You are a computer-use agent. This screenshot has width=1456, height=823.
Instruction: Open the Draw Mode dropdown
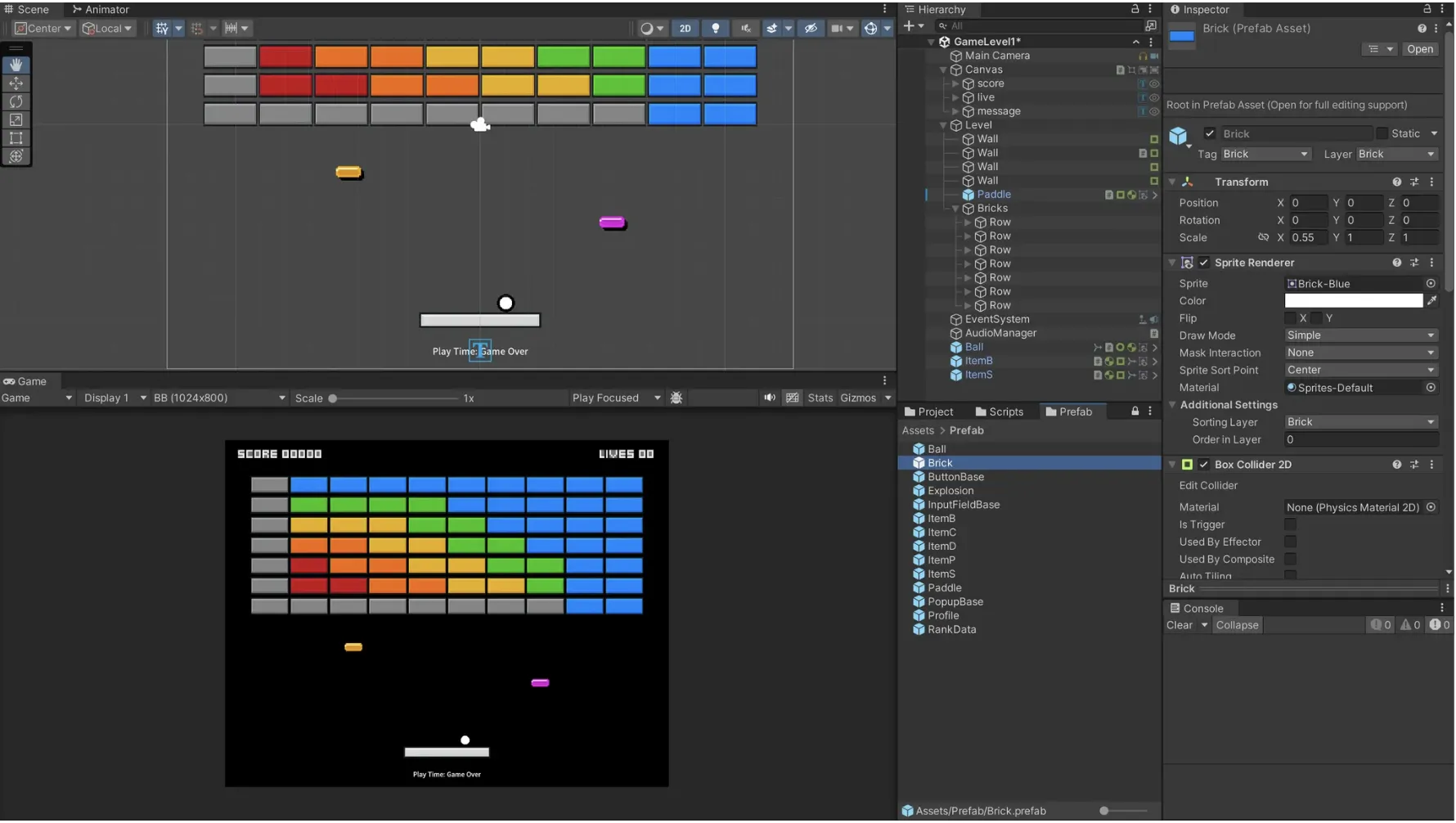(1361, 335)
